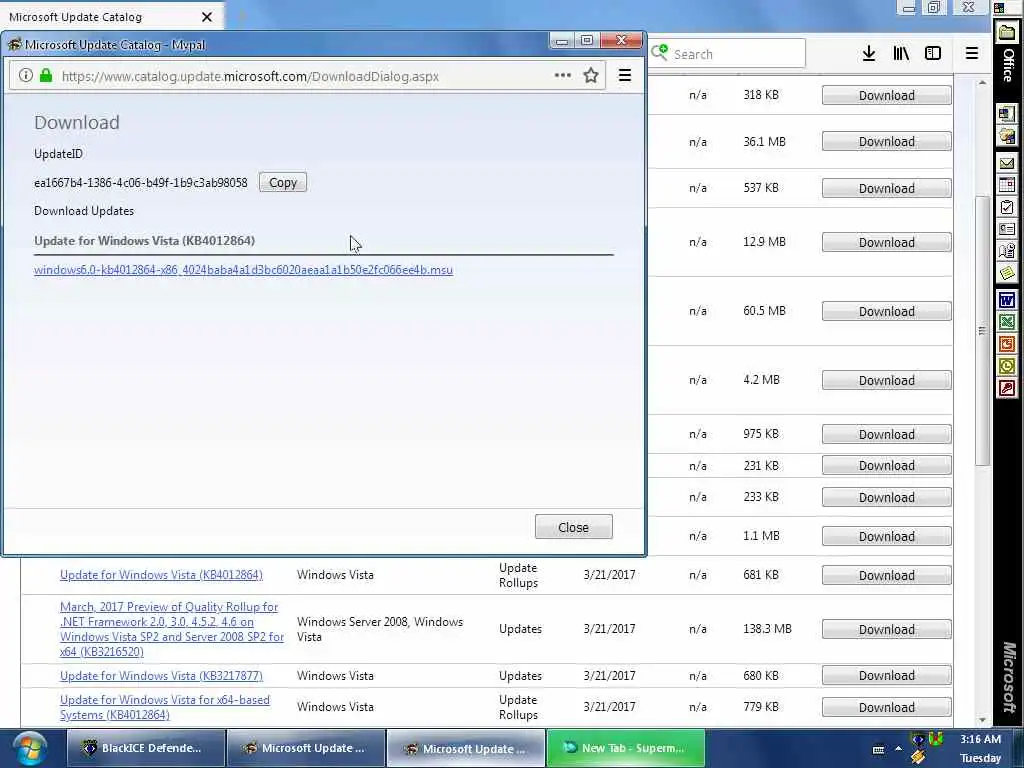The image size is (1024, 768).
Task: Open the Library icon in main browser toolbar
Action: pyautogui.click(x=901, y=54)
